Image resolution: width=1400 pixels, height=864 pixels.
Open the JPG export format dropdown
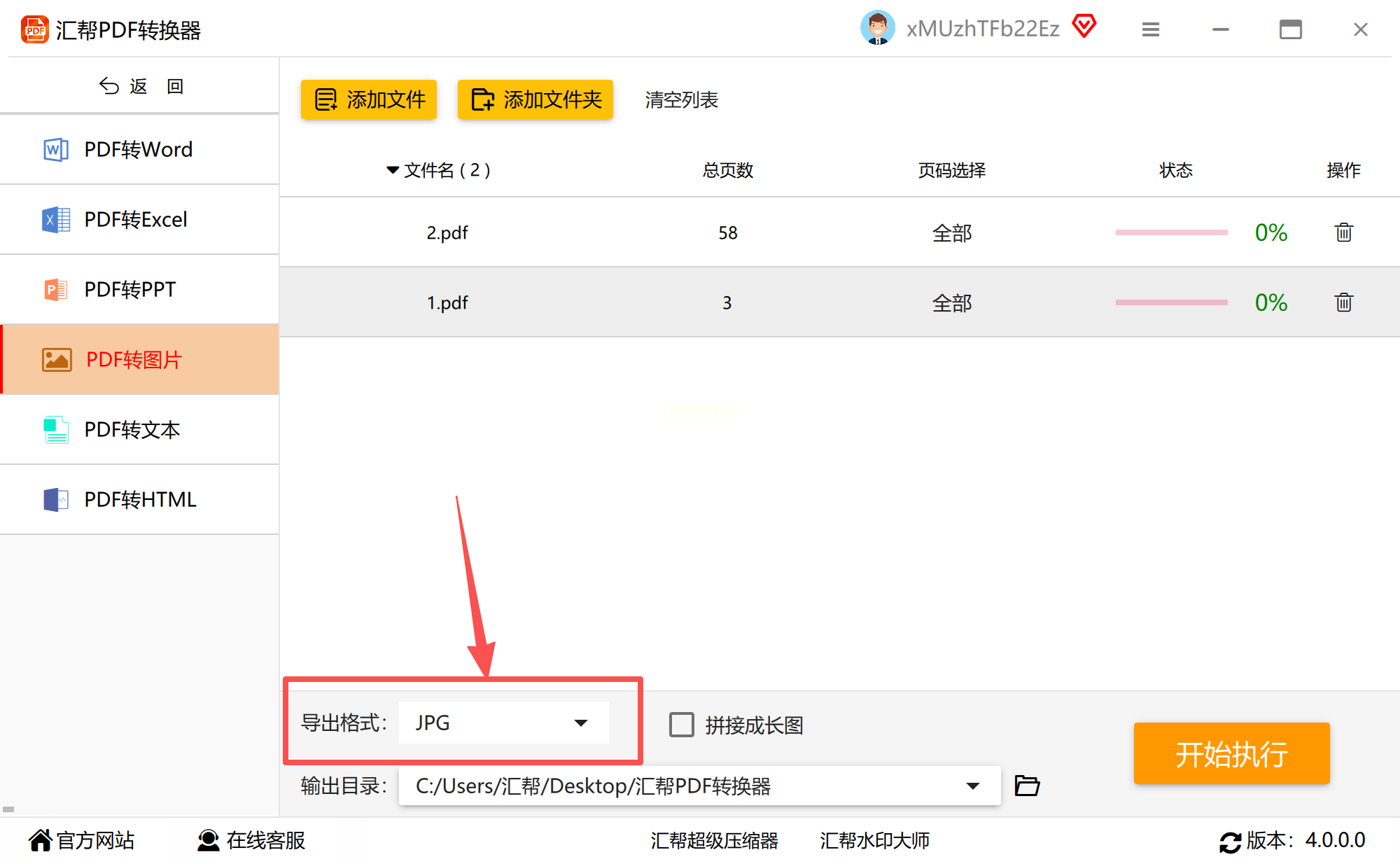pos(503,723)
